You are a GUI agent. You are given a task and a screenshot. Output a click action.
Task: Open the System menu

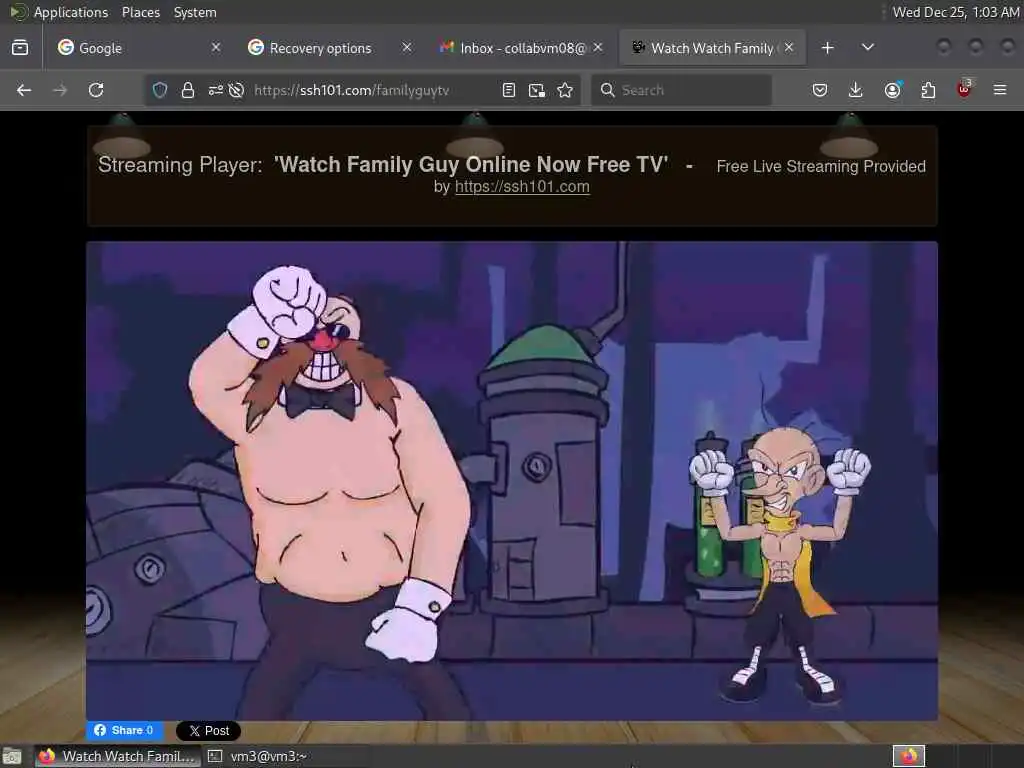coord(195,12)
